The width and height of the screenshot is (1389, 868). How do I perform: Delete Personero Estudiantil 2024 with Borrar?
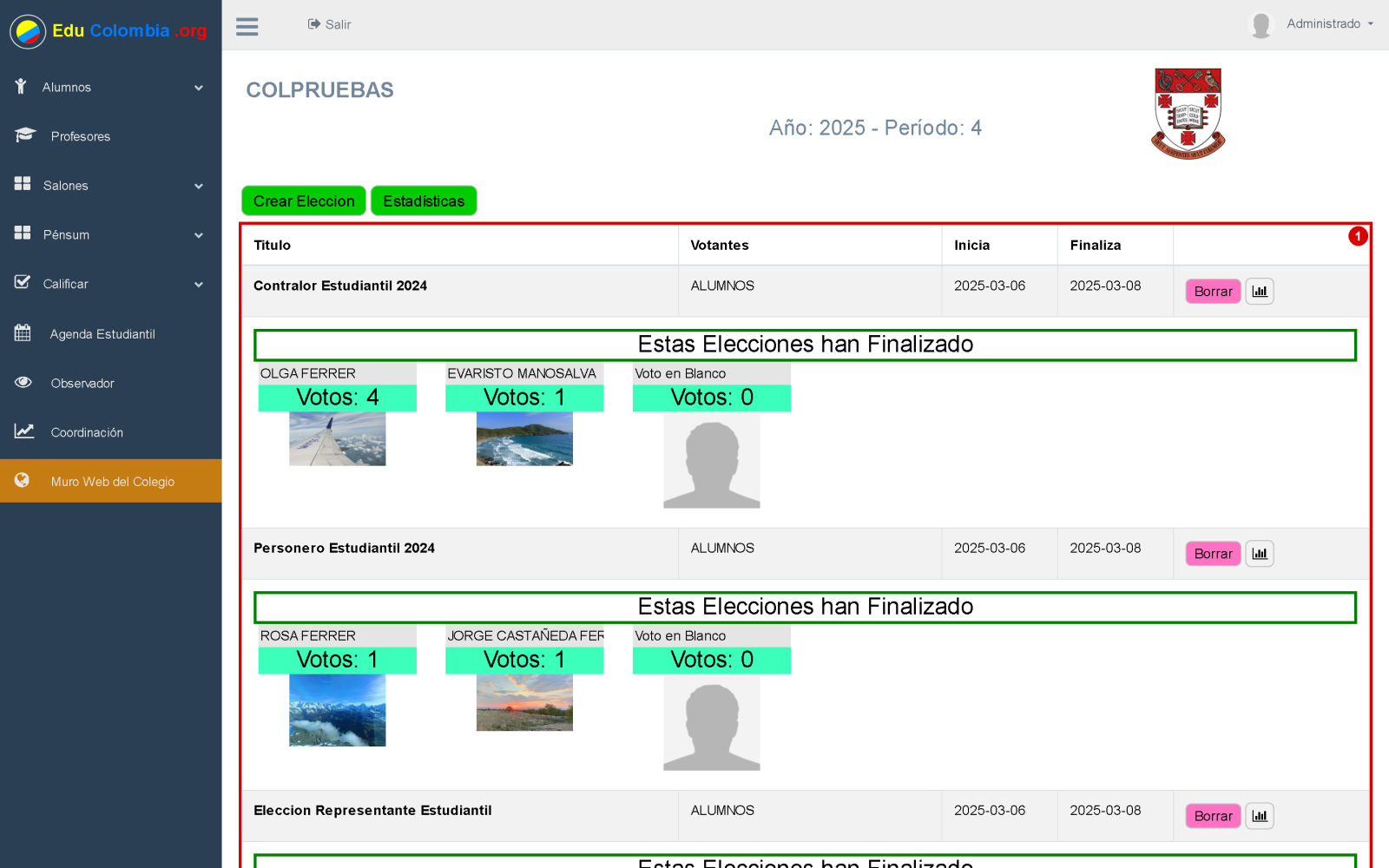1213,554
